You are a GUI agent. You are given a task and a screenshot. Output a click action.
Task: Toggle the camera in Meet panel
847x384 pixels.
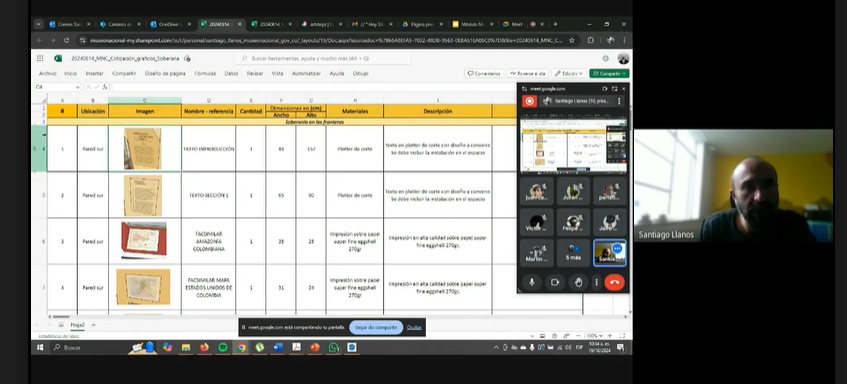point(555,282)
